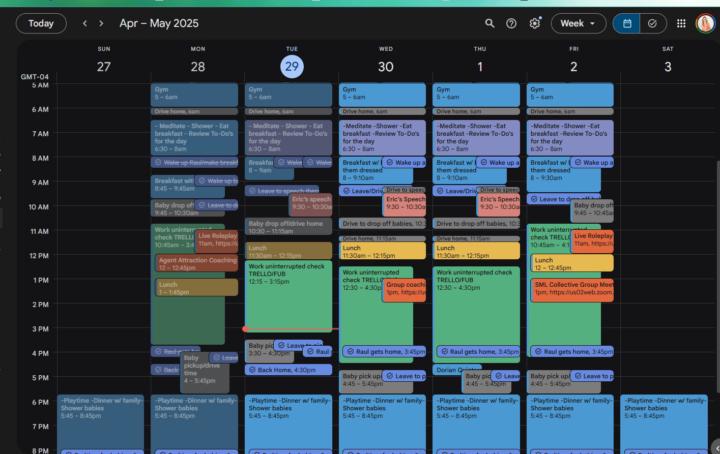Open Tuesday's Baby drop off/drive home event
The image size is (720, 454).
point(288,227)
